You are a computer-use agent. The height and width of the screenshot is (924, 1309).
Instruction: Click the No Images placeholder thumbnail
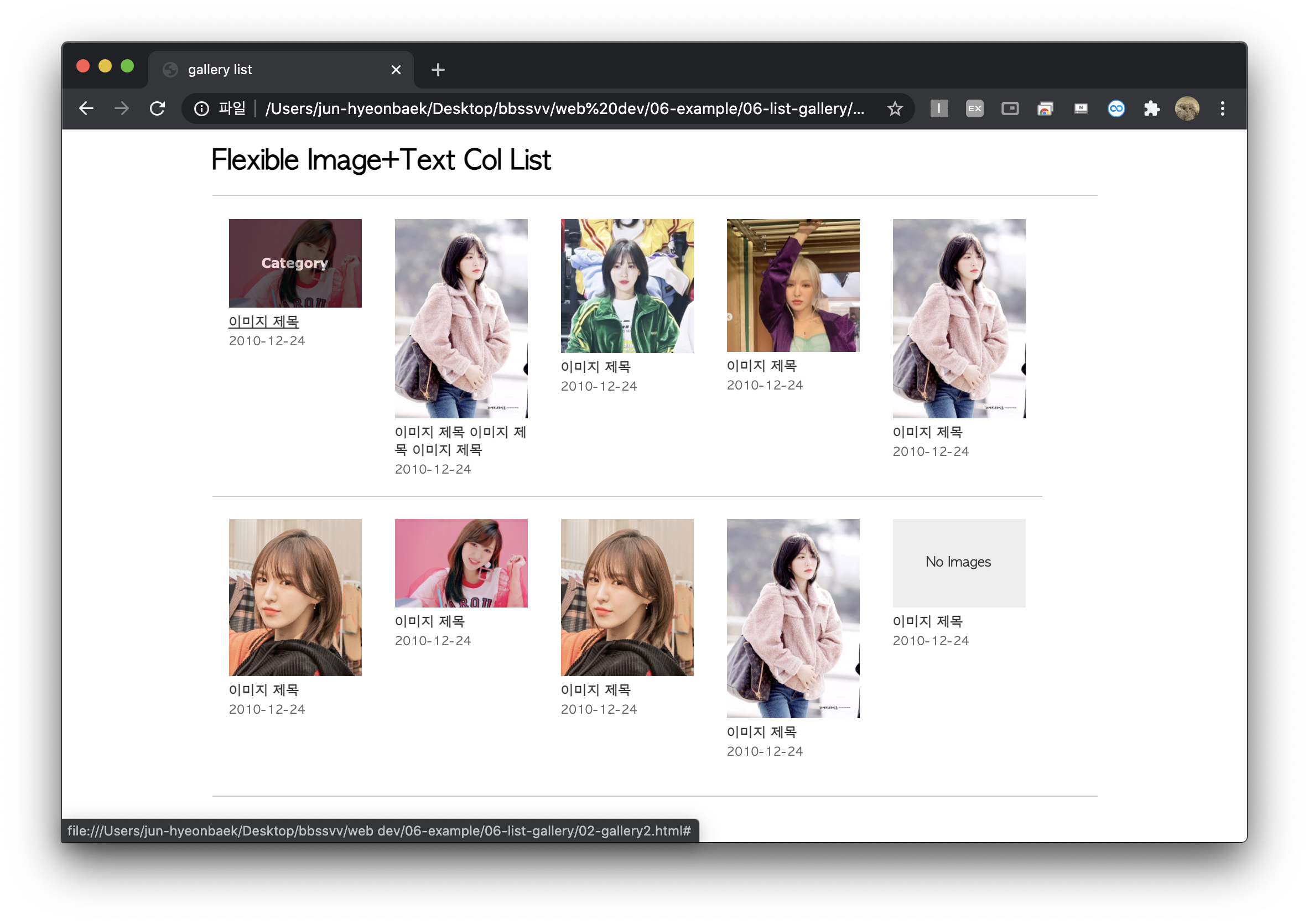(958, 563)
